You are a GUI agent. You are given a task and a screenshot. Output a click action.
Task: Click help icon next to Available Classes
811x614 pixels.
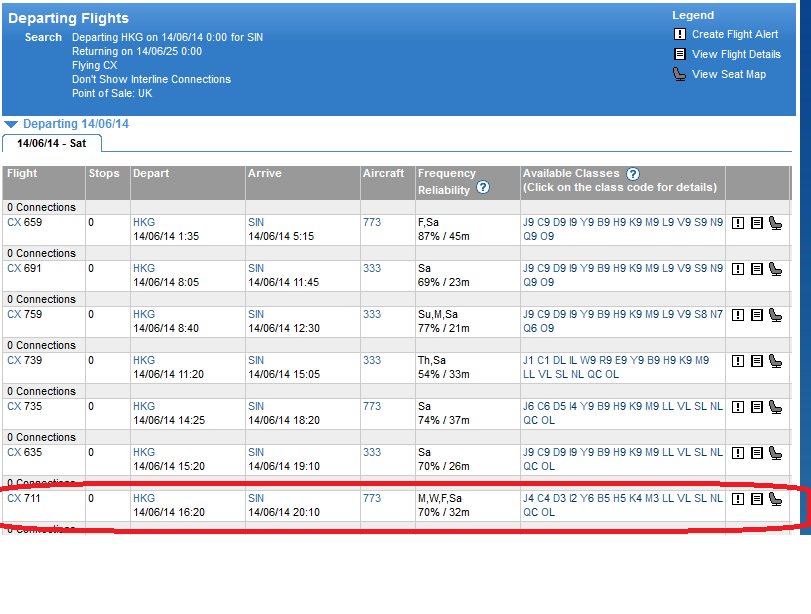point(632,174)
